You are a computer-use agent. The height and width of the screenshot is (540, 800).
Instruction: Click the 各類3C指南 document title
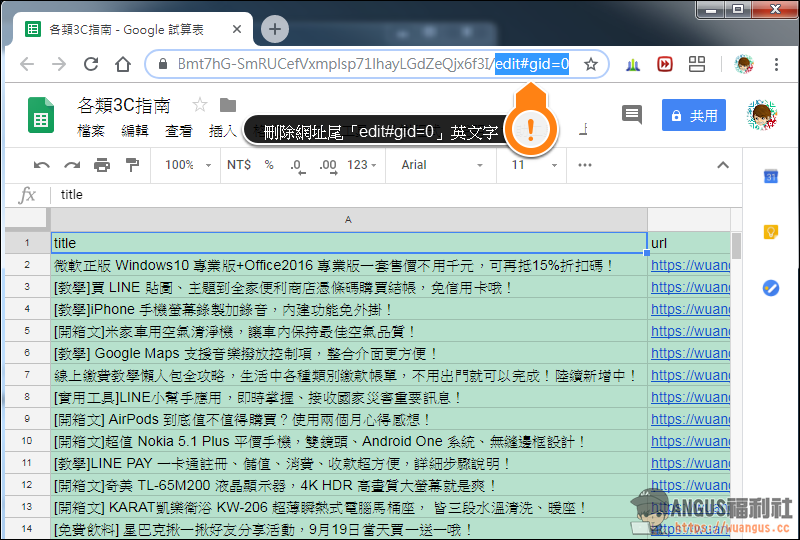tap(124, 105)
